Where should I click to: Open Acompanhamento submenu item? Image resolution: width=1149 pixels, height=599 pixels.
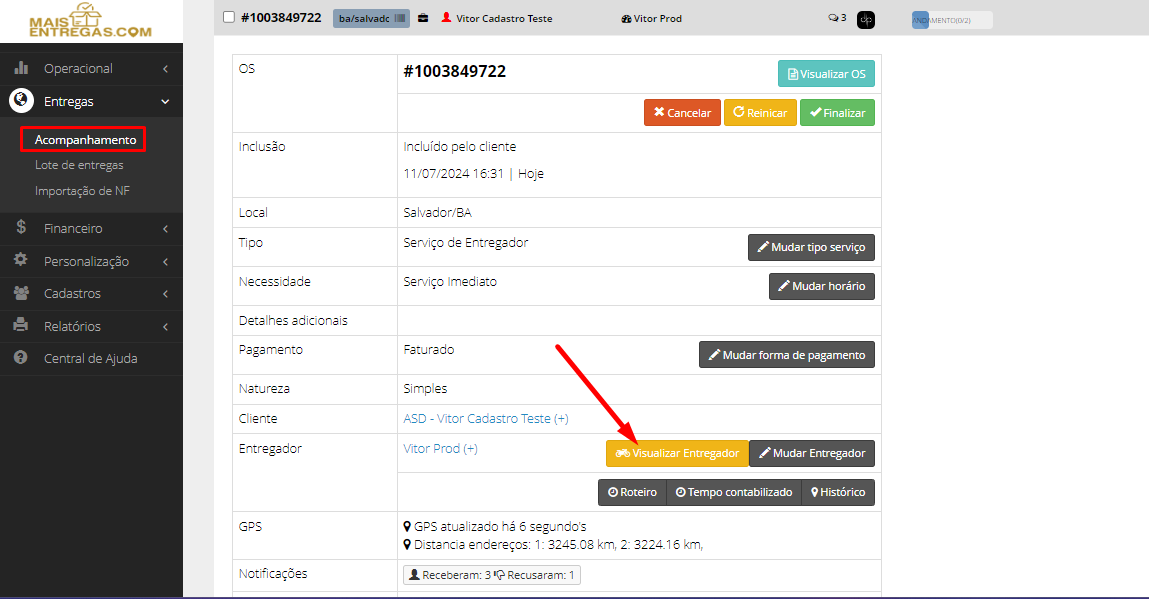85,139
